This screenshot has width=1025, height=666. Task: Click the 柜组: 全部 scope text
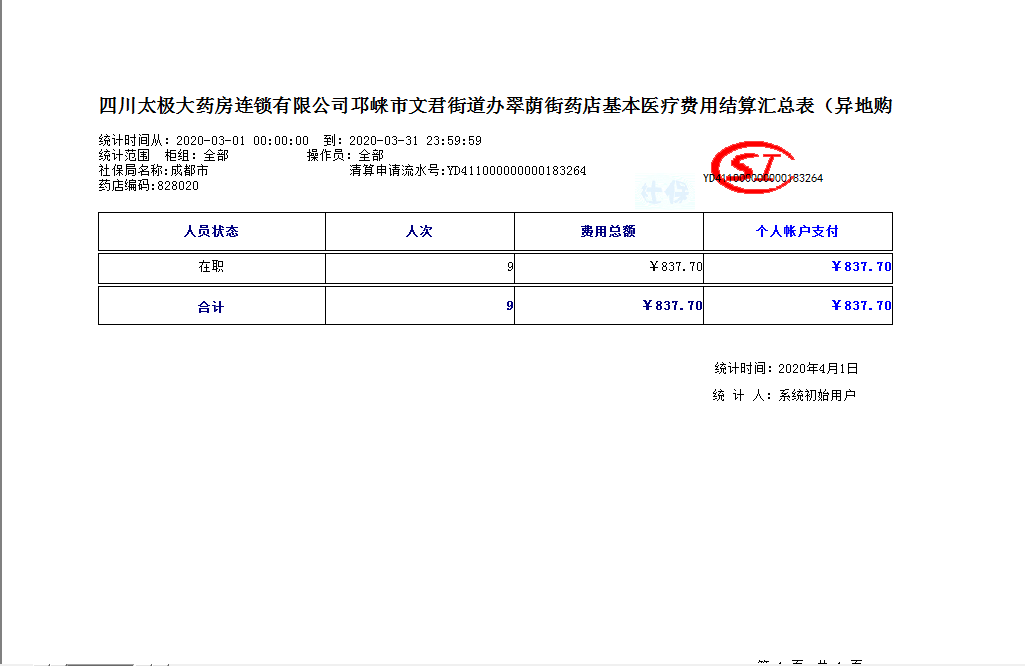point(197,156)
